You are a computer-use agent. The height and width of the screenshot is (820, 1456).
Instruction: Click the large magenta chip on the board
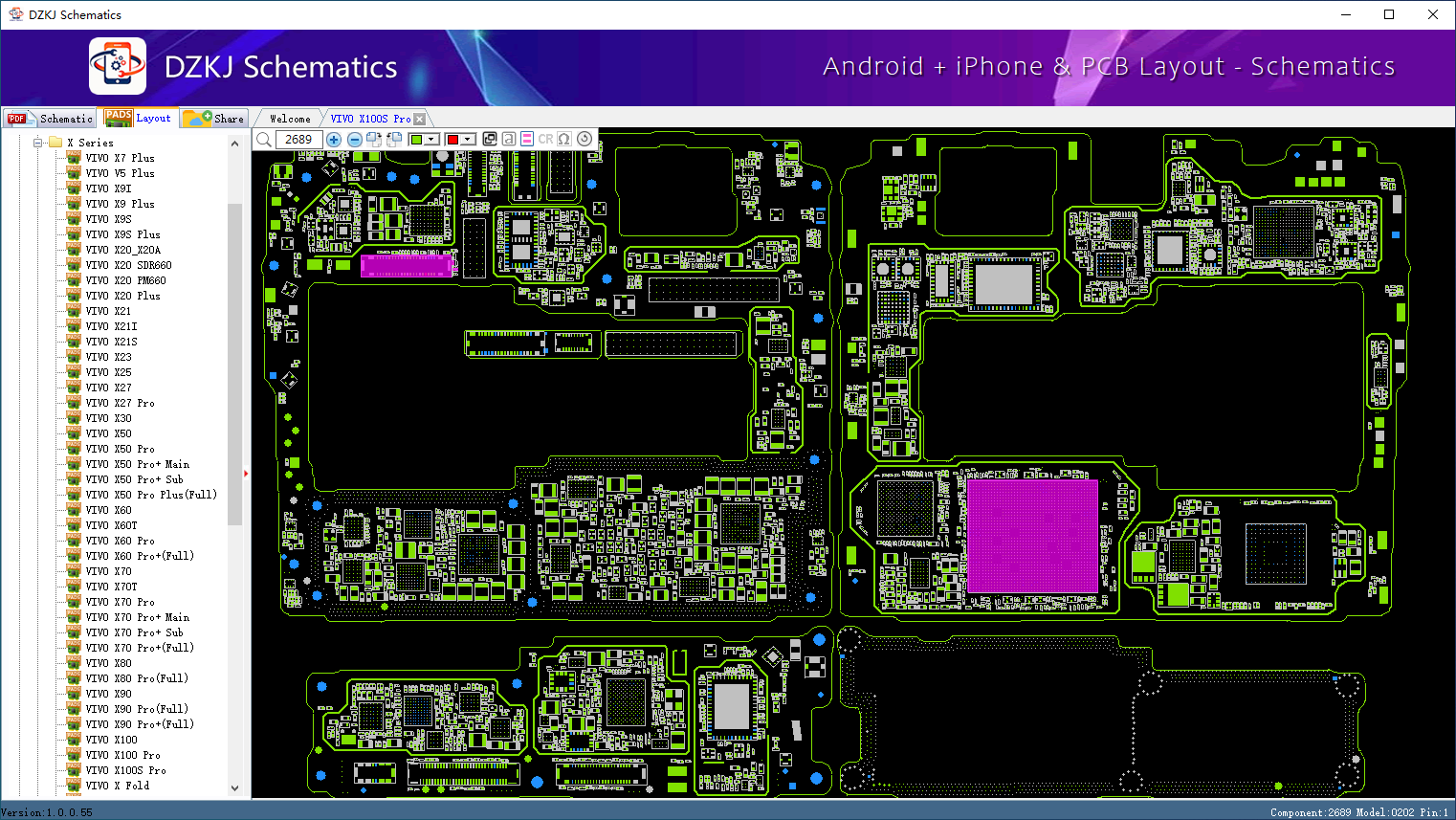[x=1032, y=536]
